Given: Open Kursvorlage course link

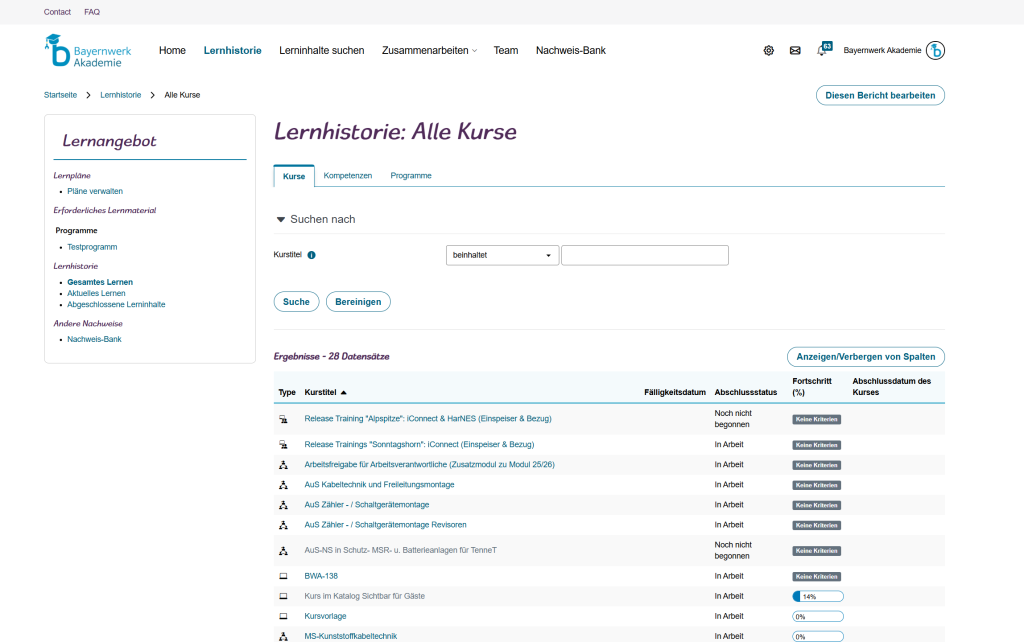Looking at the screenshot, I should pyautogui.click(x=325, y=616).
